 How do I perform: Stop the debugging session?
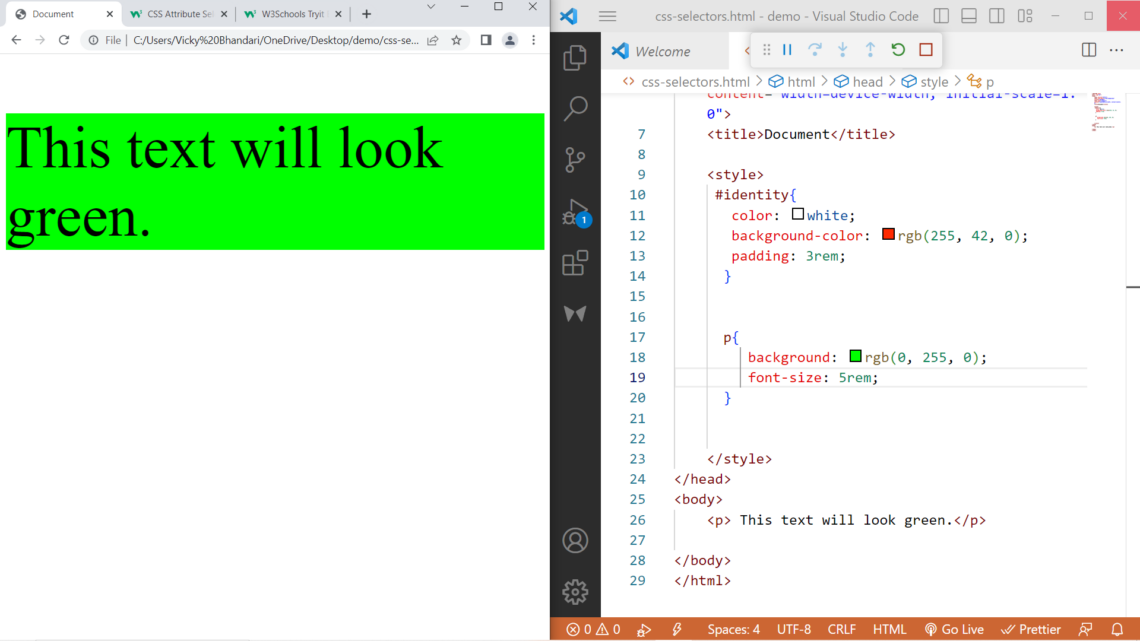[926, 50]
